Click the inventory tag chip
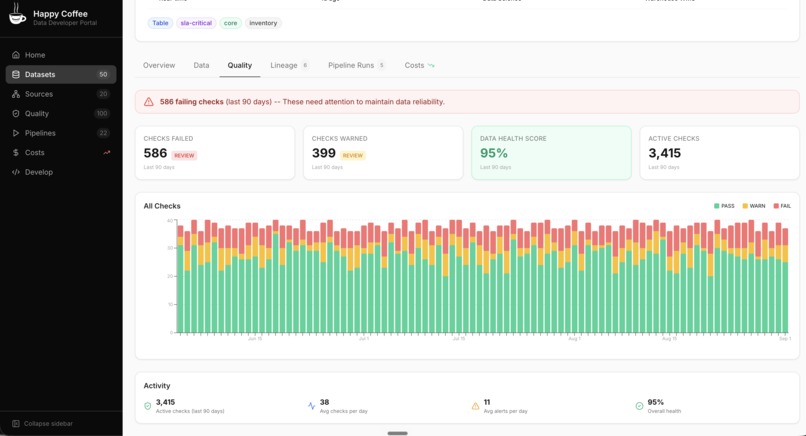This screenshot has width=806, height=436. pos(263,23)
